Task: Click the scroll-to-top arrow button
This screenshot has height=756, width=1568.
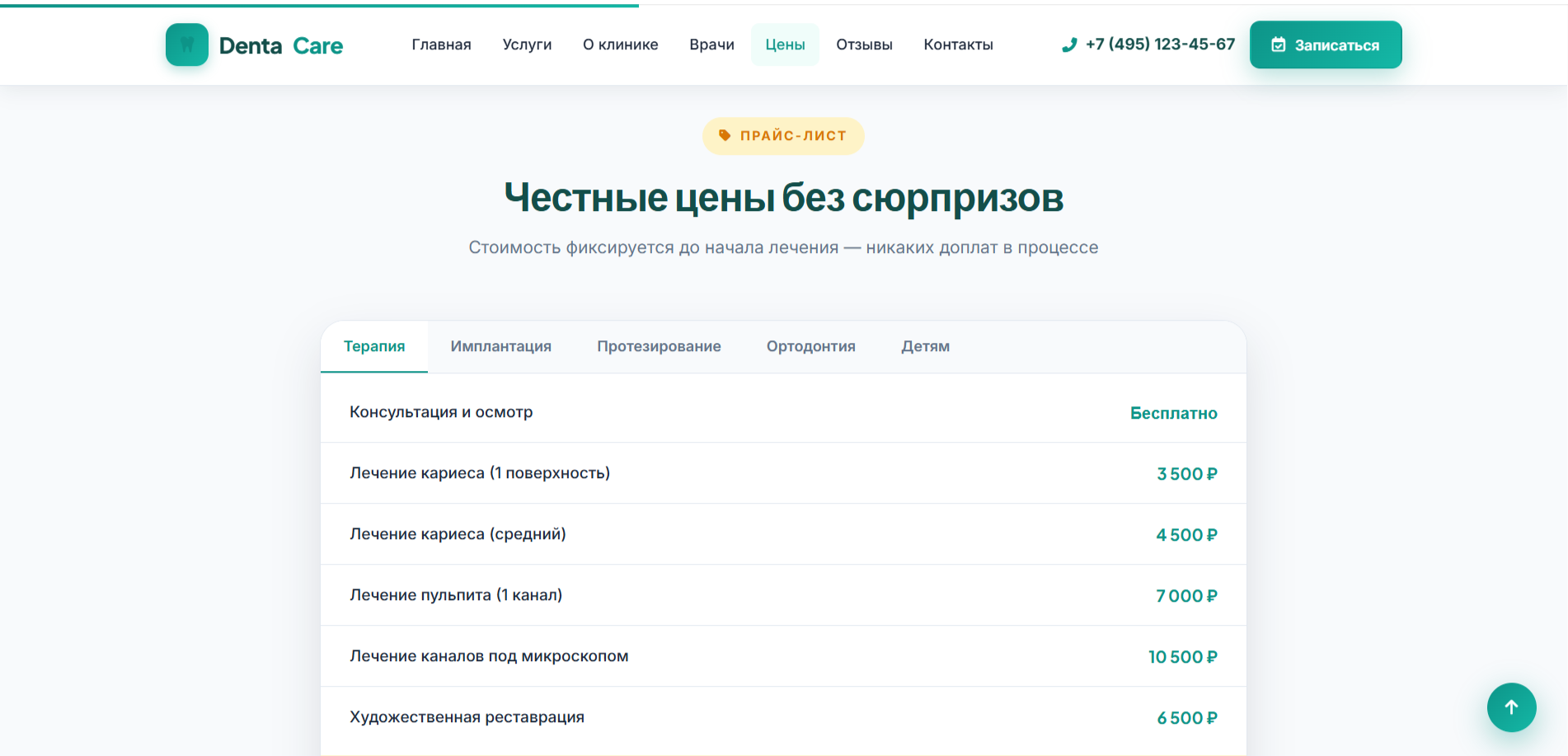Action: pos(1511,707)
